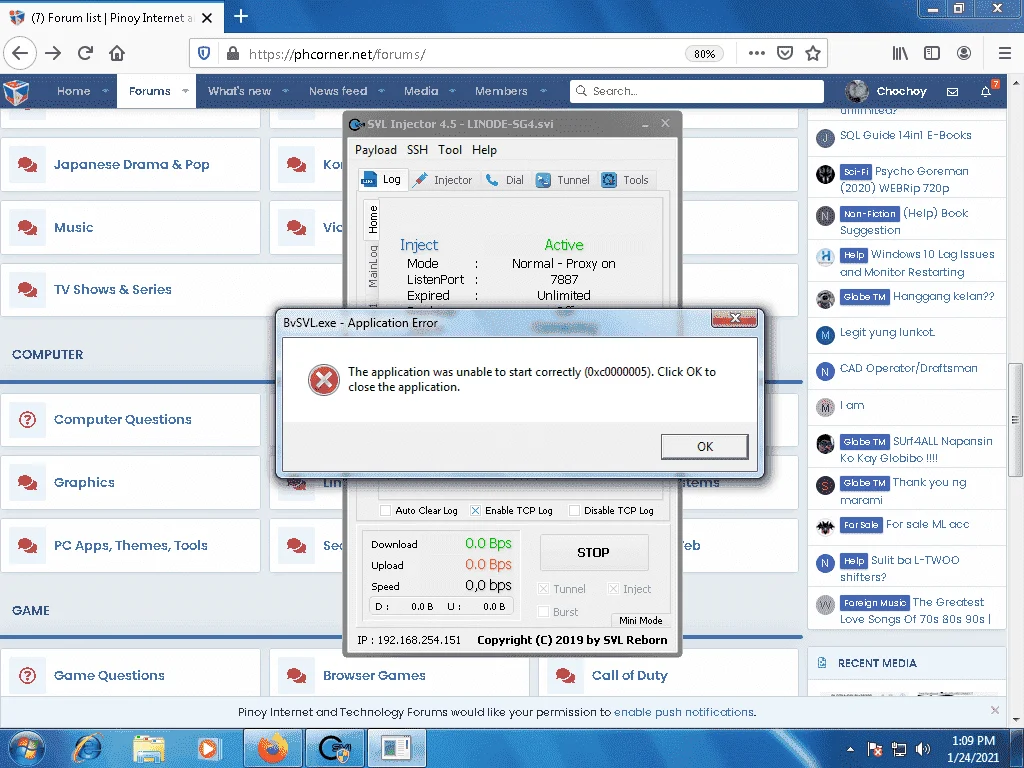This screenshot has height=768, width=1024.
Task: Expand the Forums dropdown arrow
Action: pyautogui.click(x=185, y=91)
